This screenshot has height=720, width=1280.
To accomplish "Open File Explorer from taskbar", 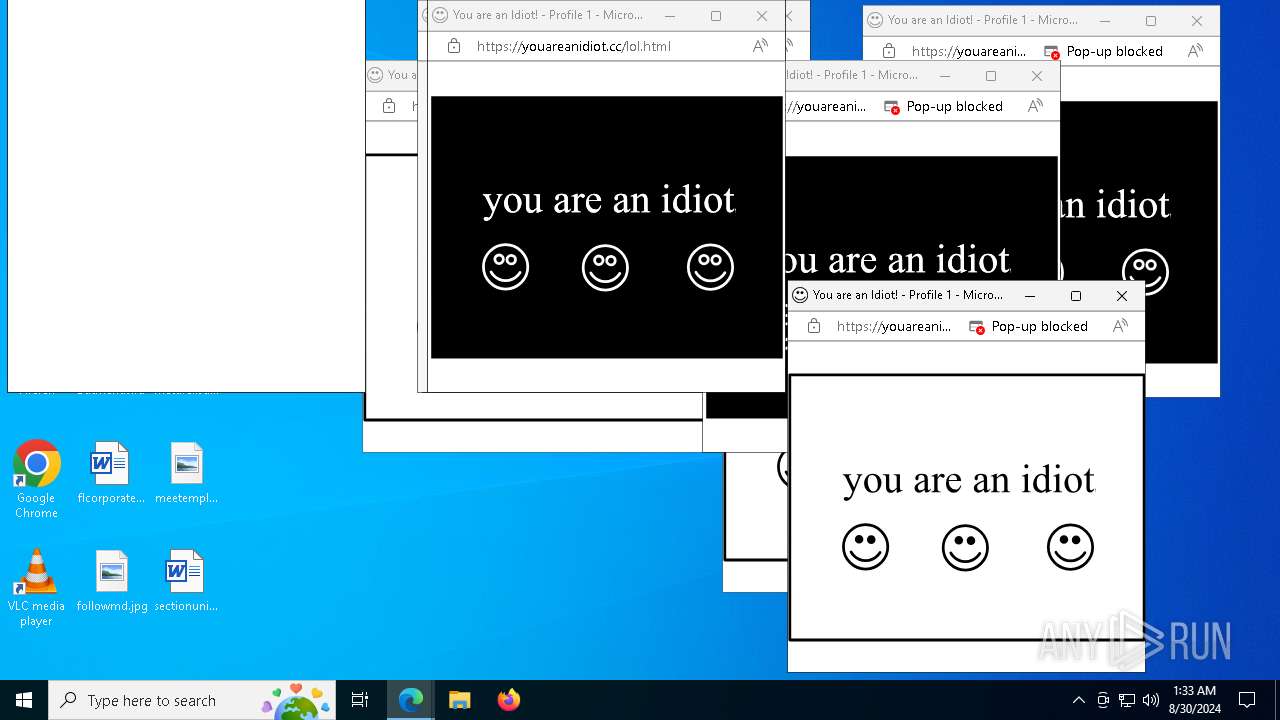I will pyautogui.click(x=459, y=700).
